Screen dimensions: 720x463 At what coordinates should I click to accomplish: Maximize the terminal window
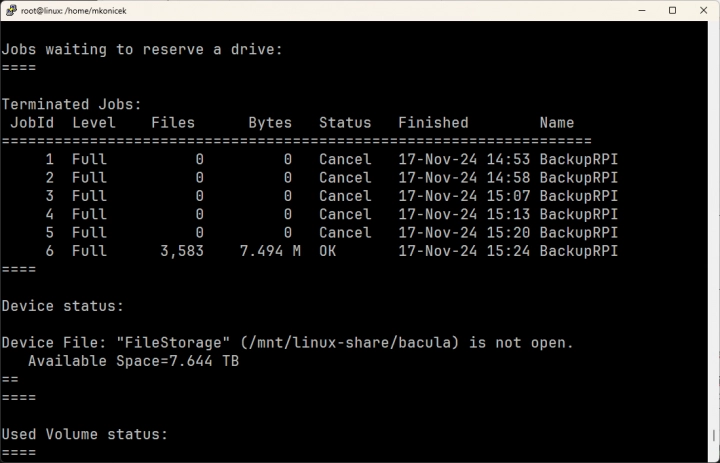pyautogui.click(x=672, y=10)
